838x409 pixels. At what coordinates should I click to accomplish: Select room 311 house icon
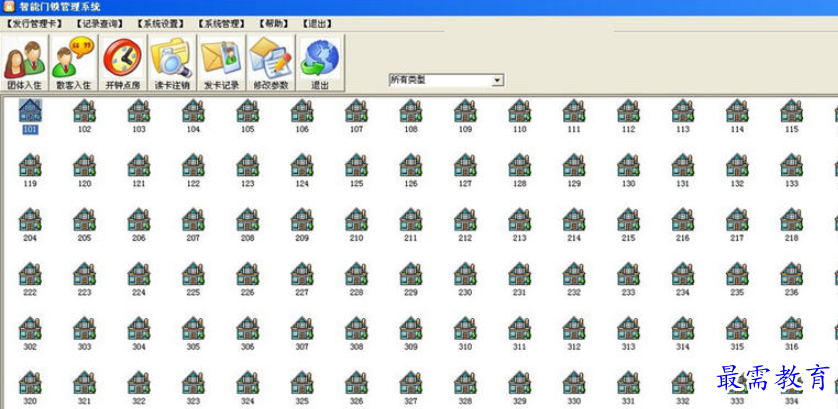(519, 328)
